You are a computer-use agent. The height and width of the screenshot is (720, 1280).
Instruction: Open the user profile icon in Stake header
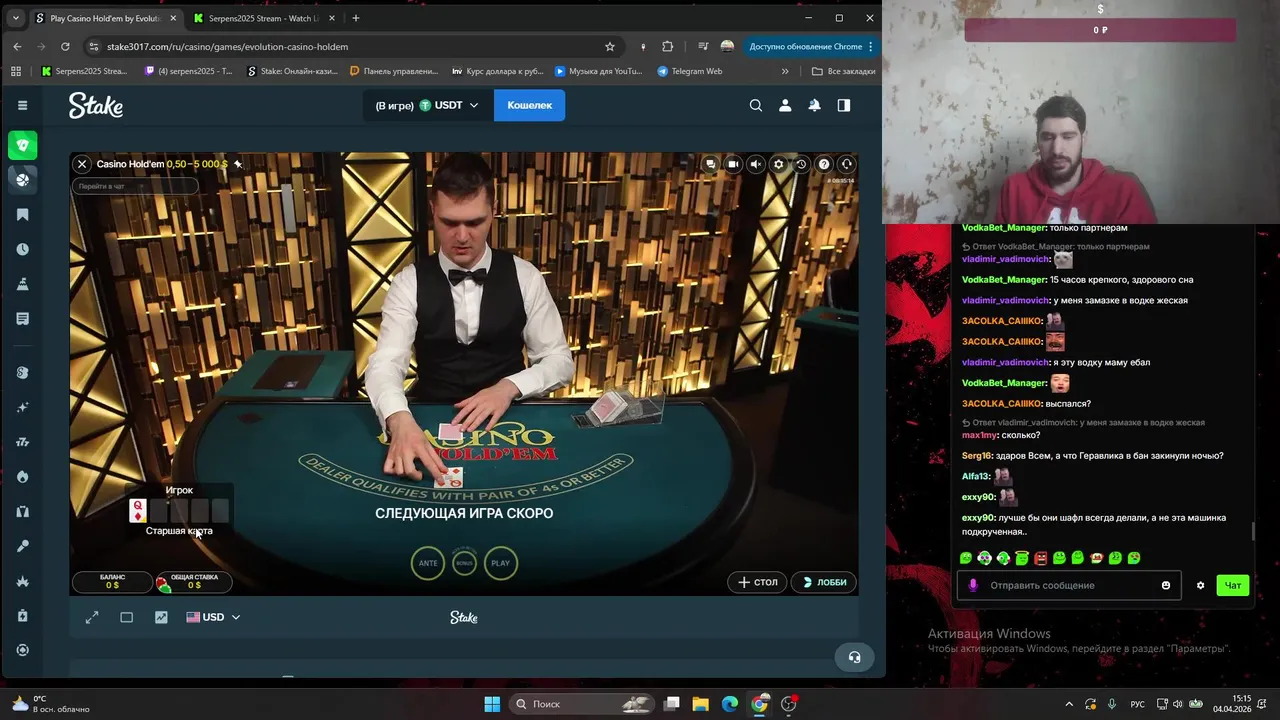click(785, 105)
